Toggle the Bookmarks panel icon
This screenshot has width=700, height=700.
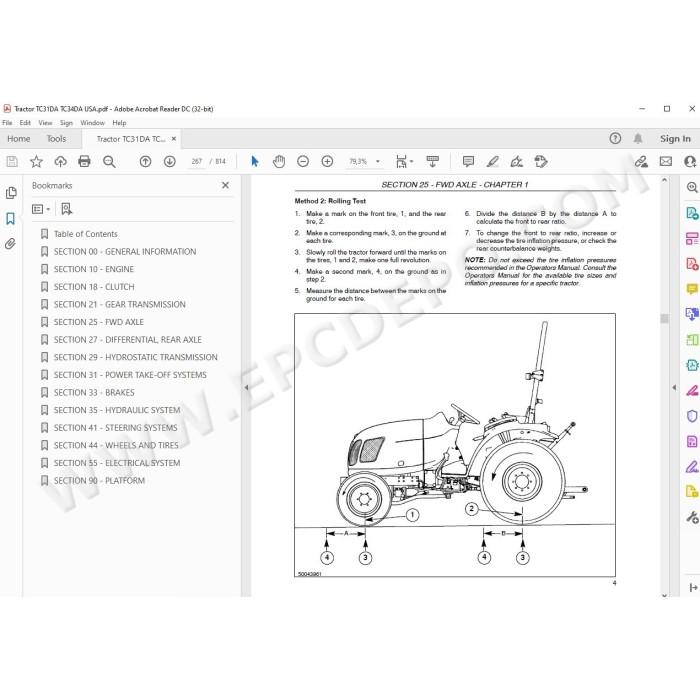[x=11, y=219]
